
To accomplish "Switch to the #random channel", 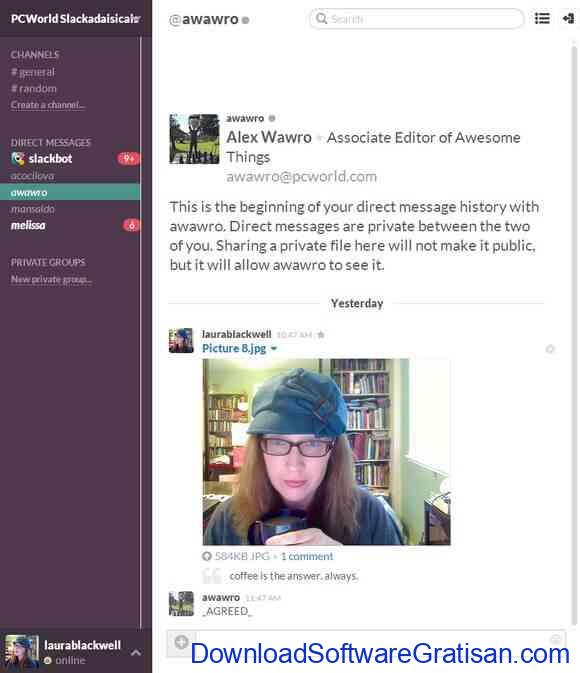I will click(x=34, y=89).
